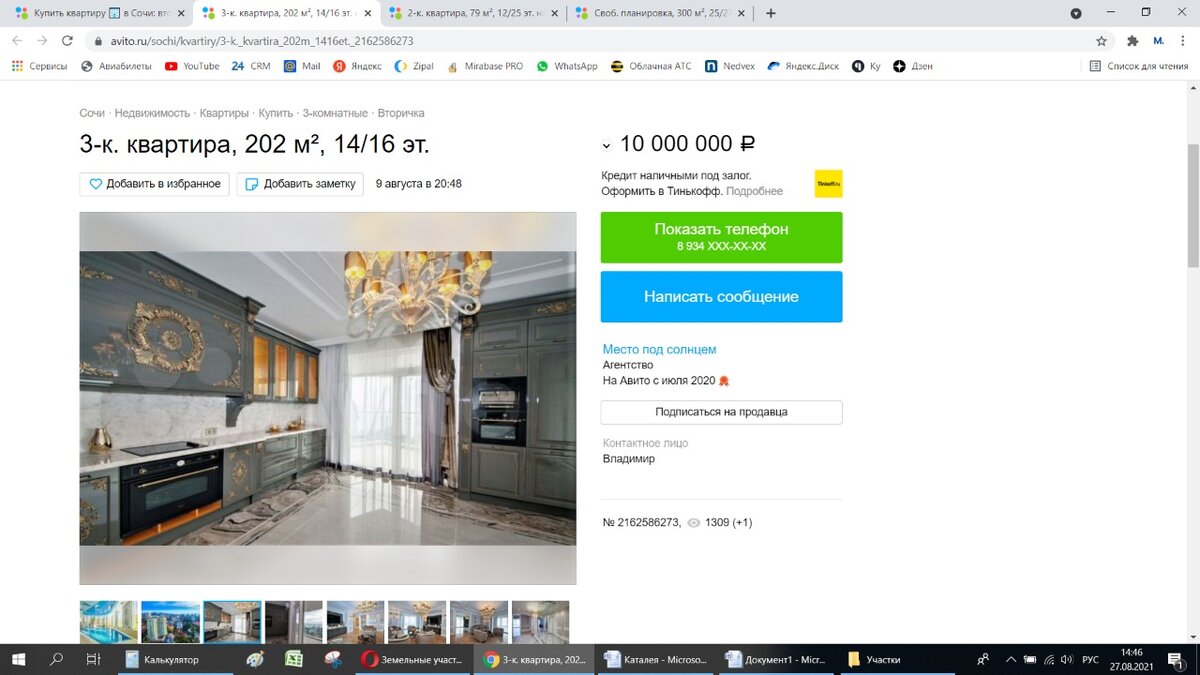Viewport: 1200px width, 675px height.
Task: Open the Калькулятор taskbar app
Action: click(x=161, y=660)
